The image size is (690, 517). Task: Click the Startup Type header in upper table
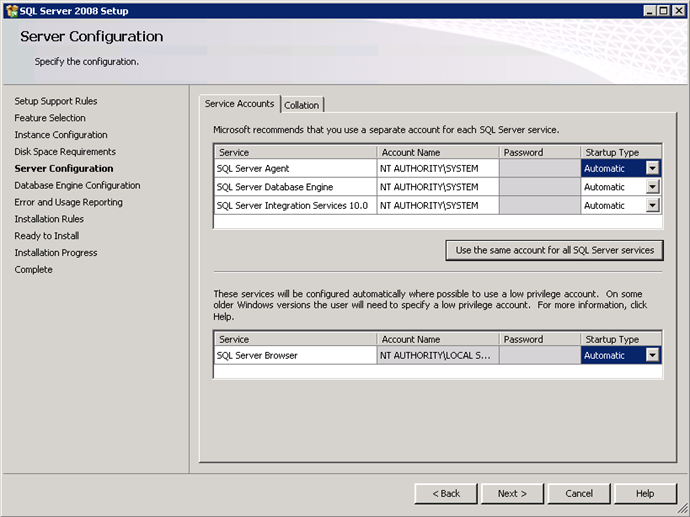(621, 152)
